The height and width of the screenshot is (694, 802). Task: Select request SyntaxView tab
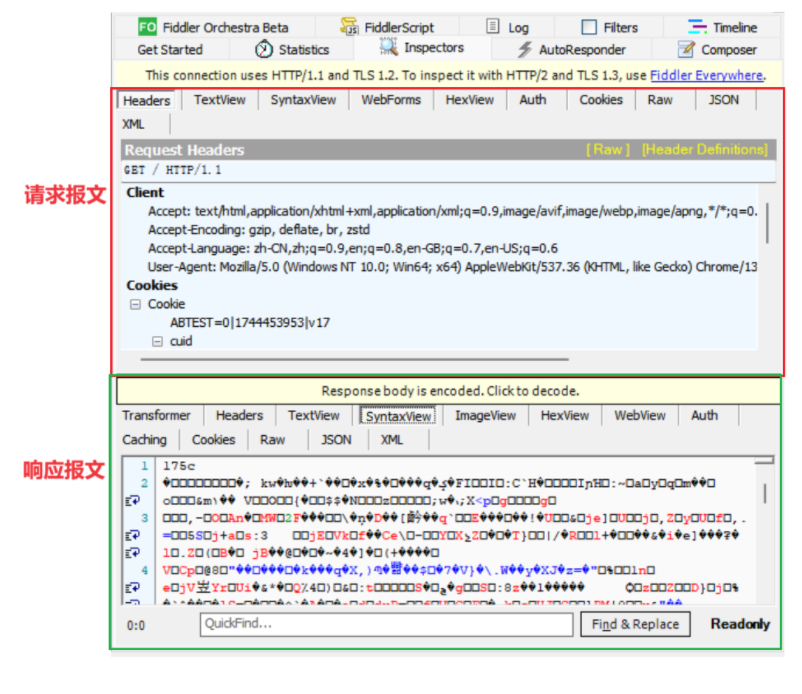(303, 100)
